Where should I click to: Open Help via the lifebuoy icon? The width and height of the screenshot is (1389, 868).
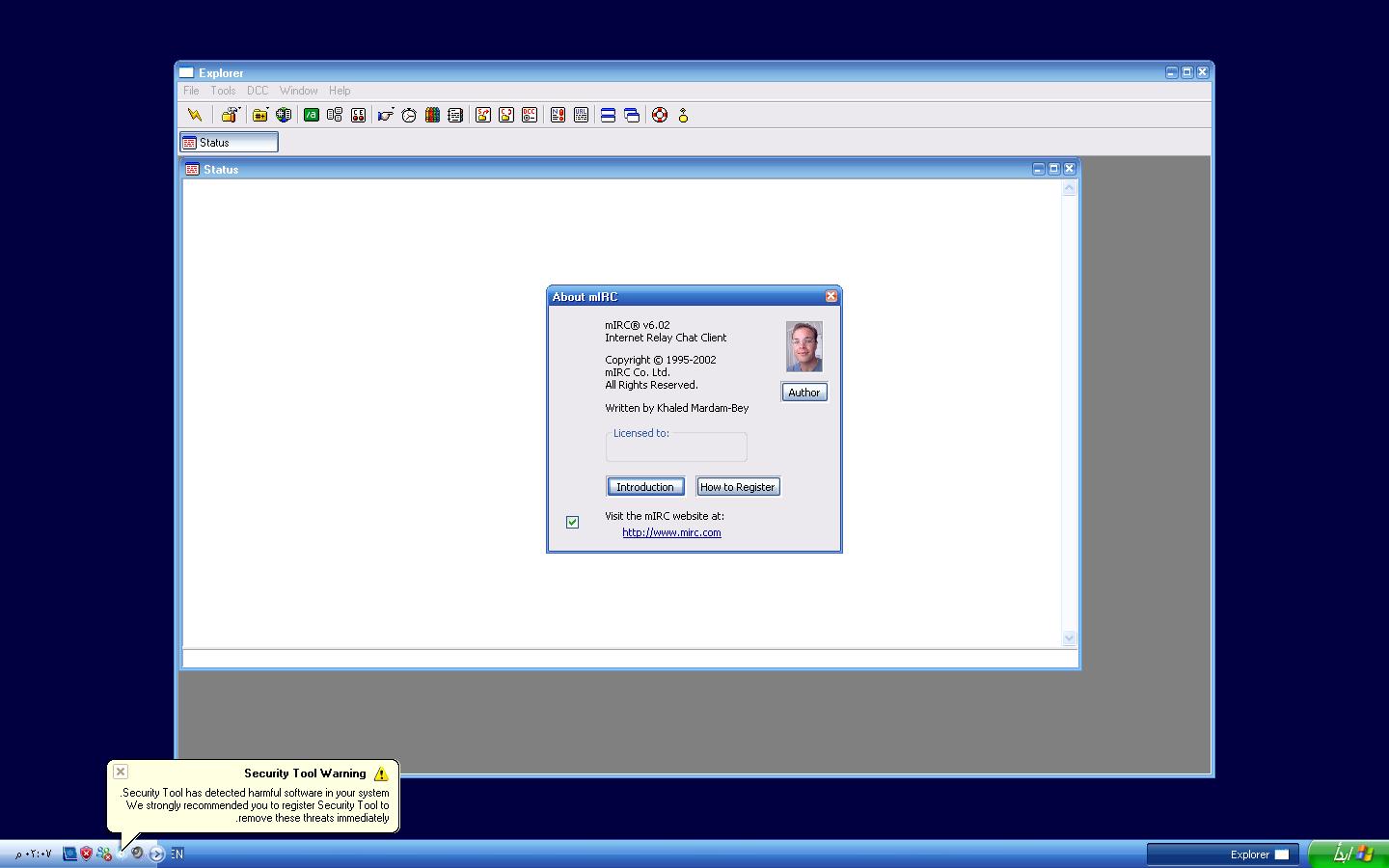coord(660,115)
